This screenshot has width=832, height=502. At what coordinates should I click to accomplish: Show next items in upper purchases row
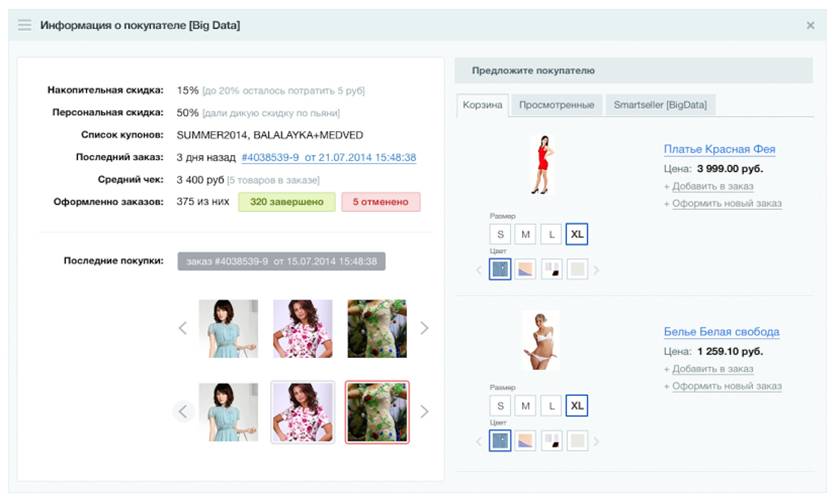point(424,328)
